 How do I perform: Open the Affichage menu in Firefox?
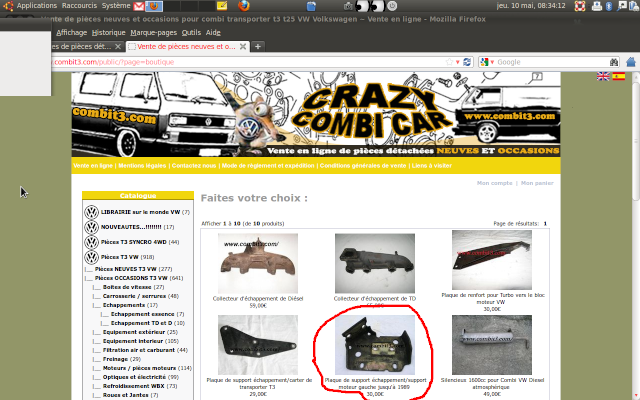point(71,33)
